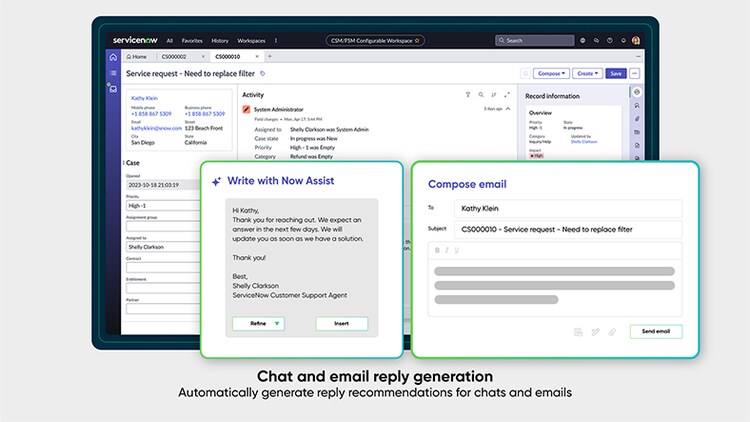This screenshot has width=750, height=422.
Task: Open the more actions ellipsis beside Save
Action: [634, 74]
